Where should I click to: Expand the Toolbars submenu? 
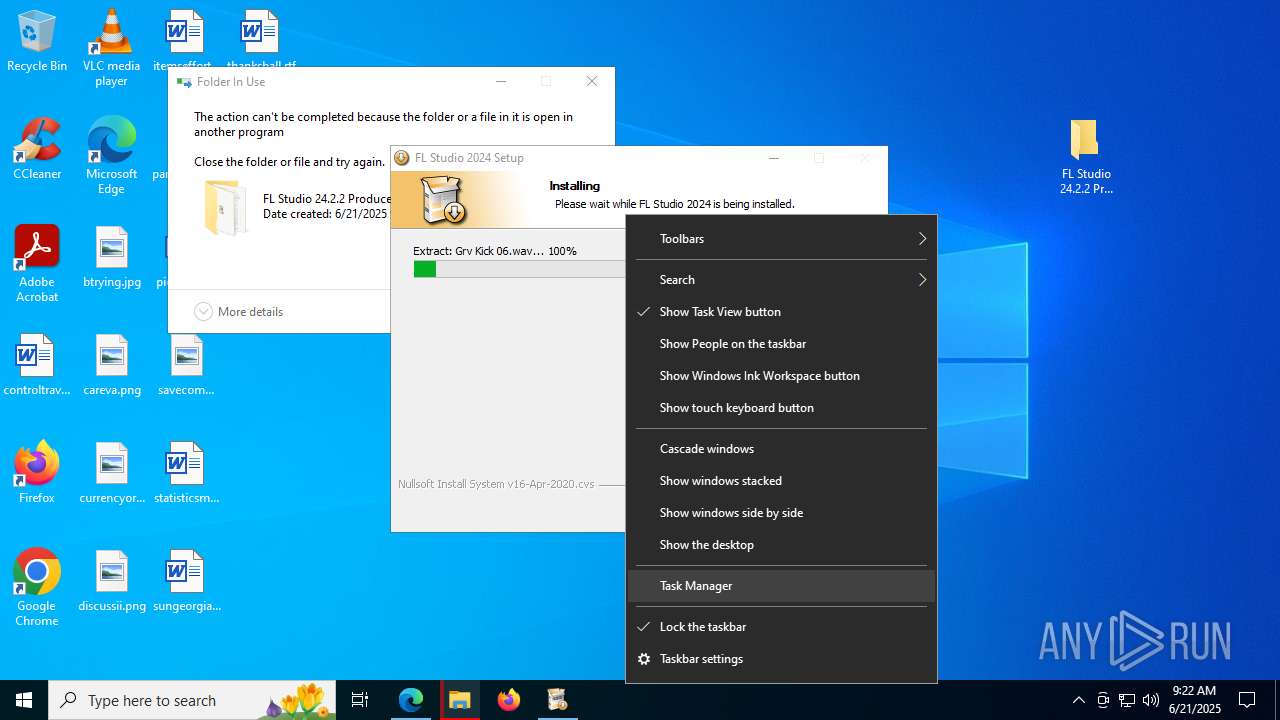pyautogui.click(x=781, y=239)
